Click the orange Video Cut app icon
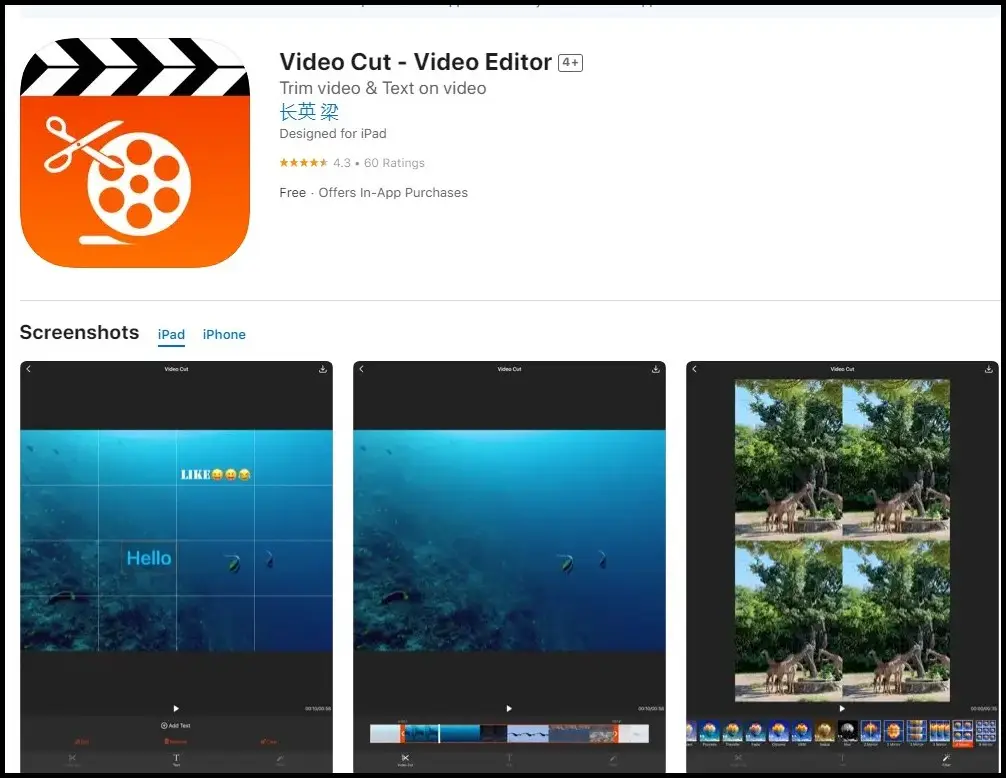Screen dimensions: 1006x778 135,153
